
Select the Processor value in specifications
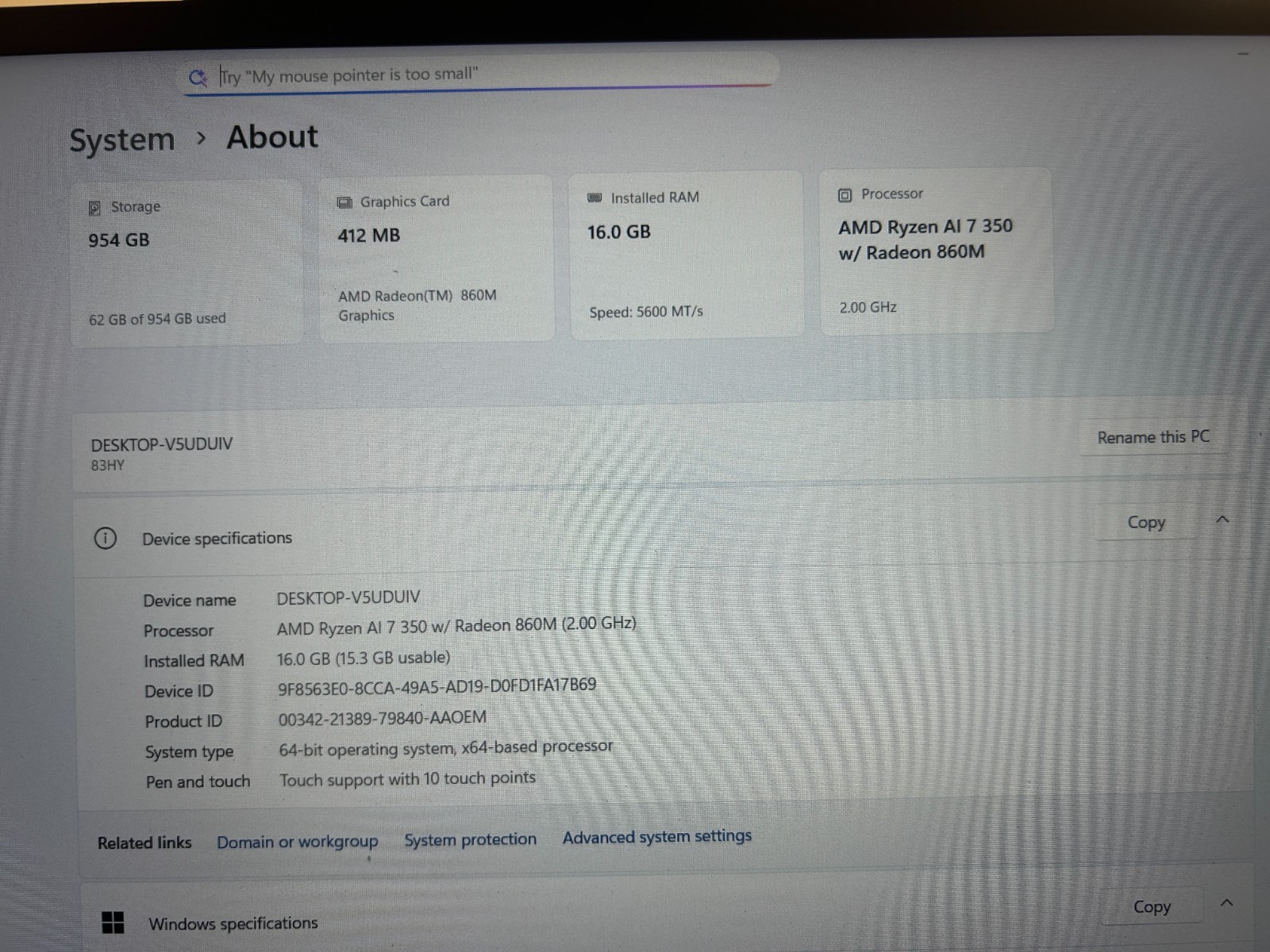click(x=456, y=626)
